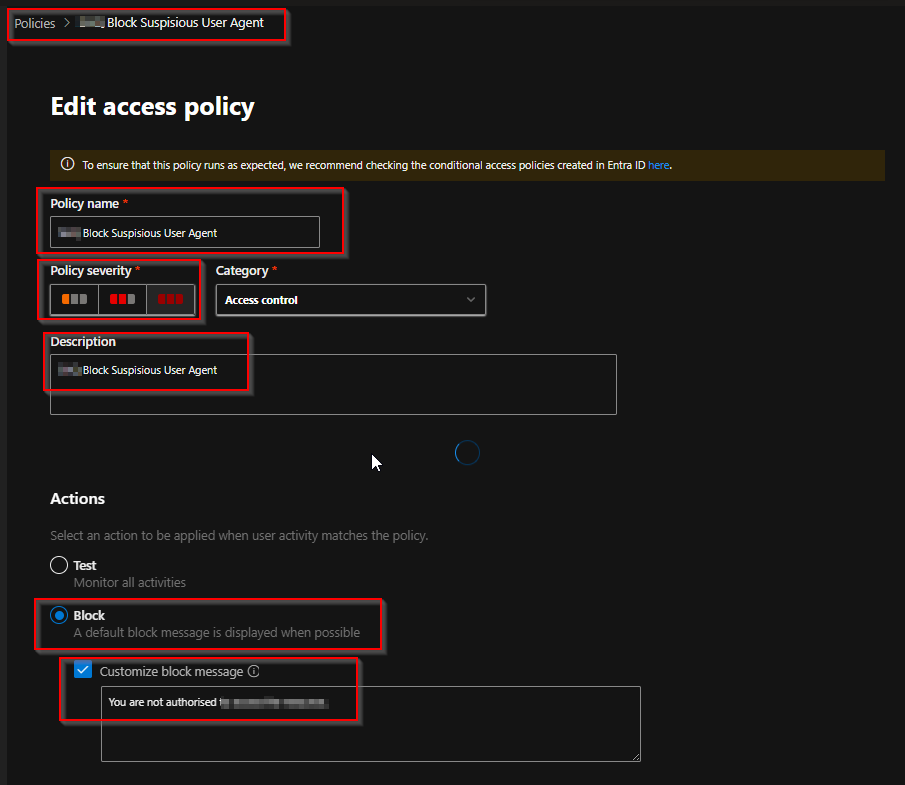This screenshot has height=785, width=905.
Task: Click Block Suspicious User Agent breadcrumb item
Action: 185,23
